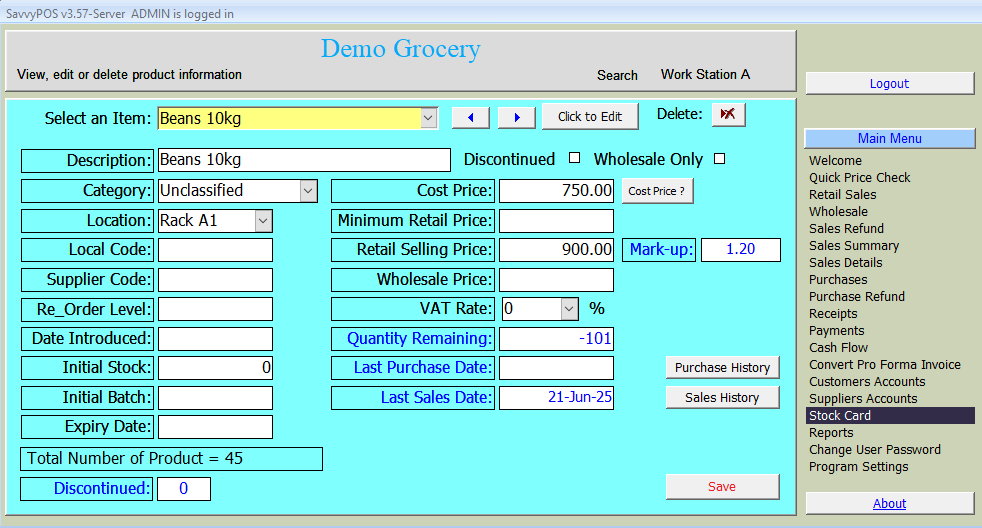Tick the Discontinued checkbox
The height and width of the screenshot is (528, 982).
[574, 158]
